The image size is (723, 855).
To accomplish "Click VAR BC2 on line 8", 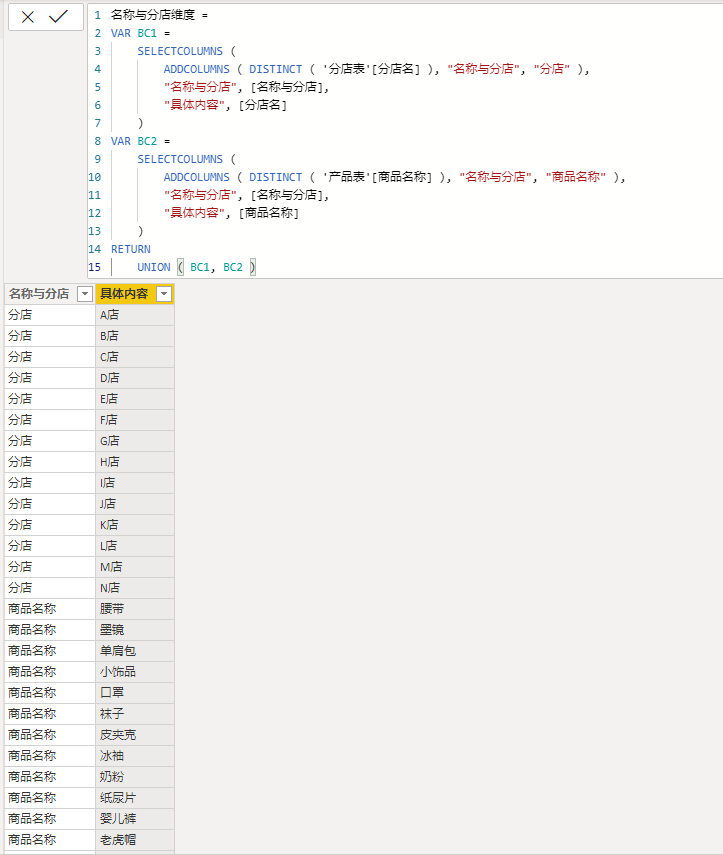I will click(x=134, y=141).
